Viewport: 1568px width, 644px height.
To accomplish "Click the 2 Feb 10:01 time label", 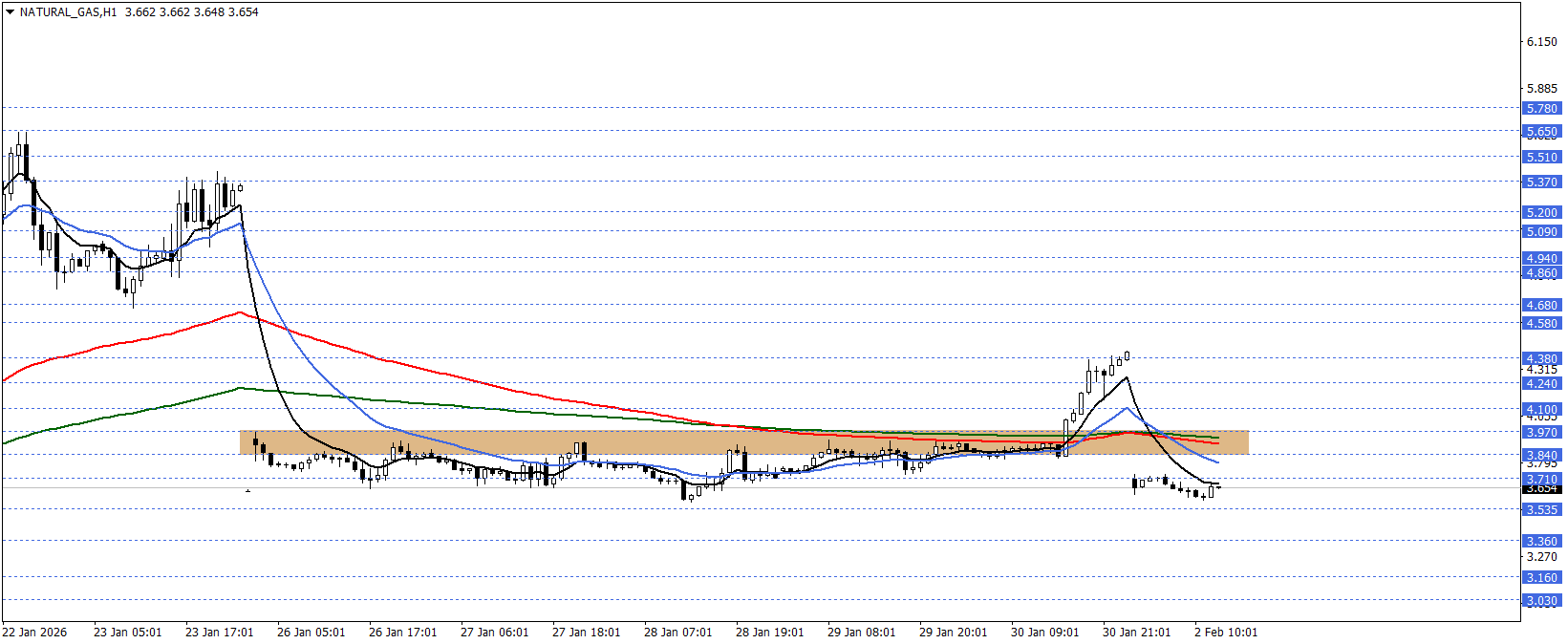I will tap(1226, 633).
